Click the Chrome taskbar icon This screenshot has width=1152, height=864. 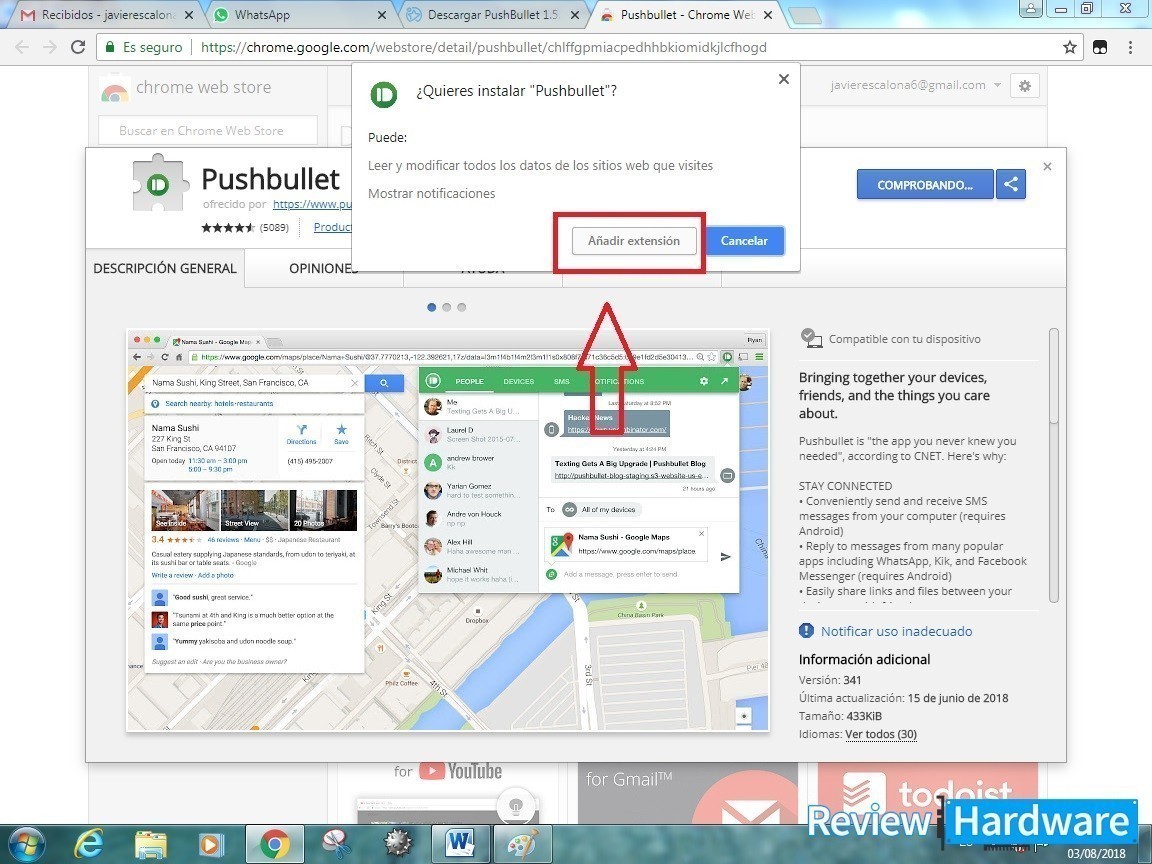tap(274, 845)
